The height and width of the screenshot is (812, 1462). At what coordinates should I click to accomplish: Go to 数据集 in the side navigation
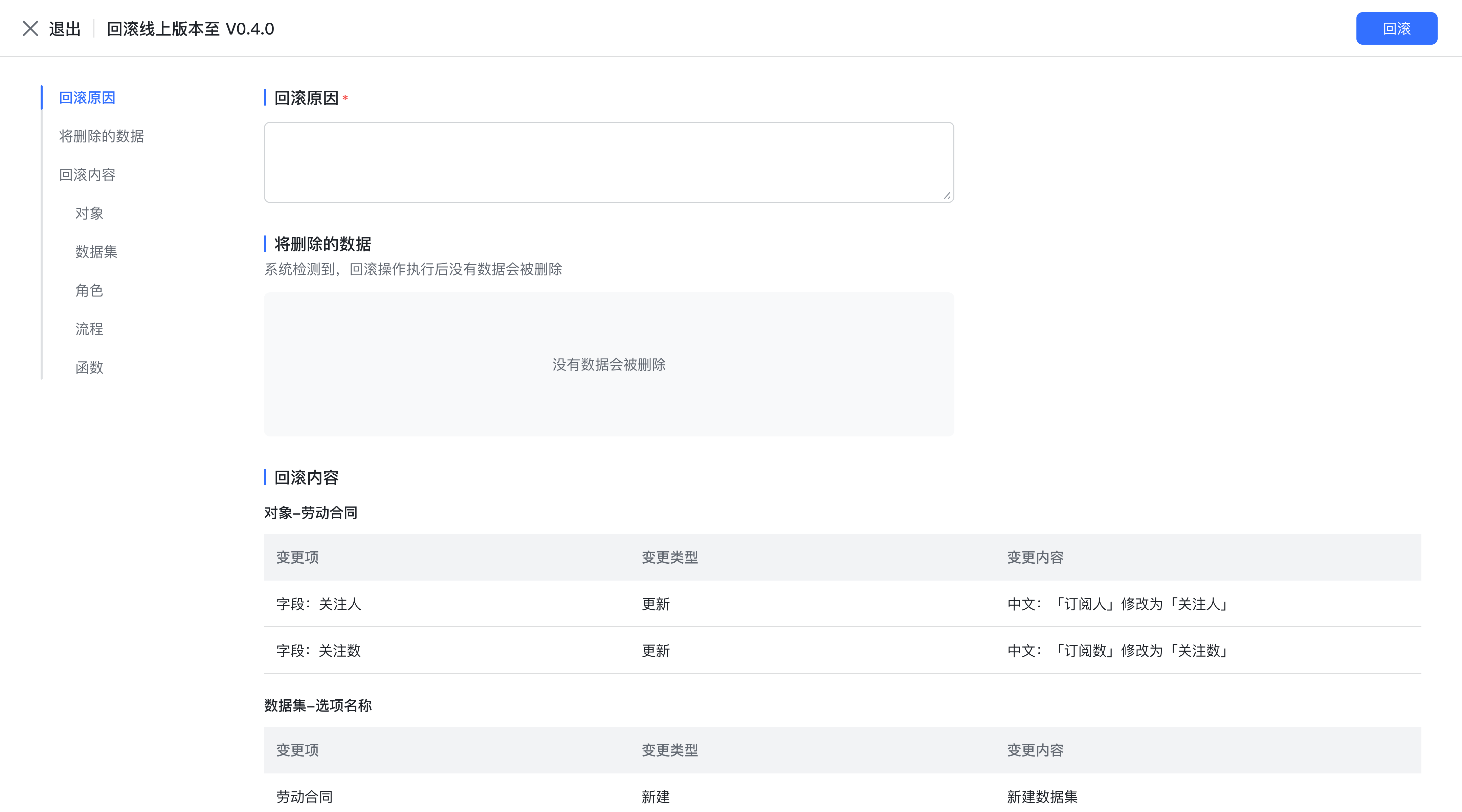96,252
